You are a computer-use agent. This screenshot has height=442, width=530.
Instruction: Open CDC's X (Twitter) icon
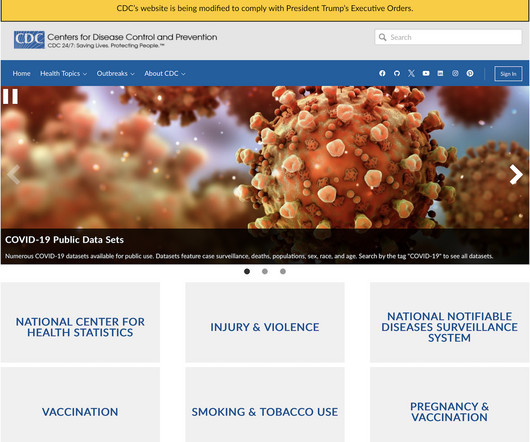tap(411, 73)
